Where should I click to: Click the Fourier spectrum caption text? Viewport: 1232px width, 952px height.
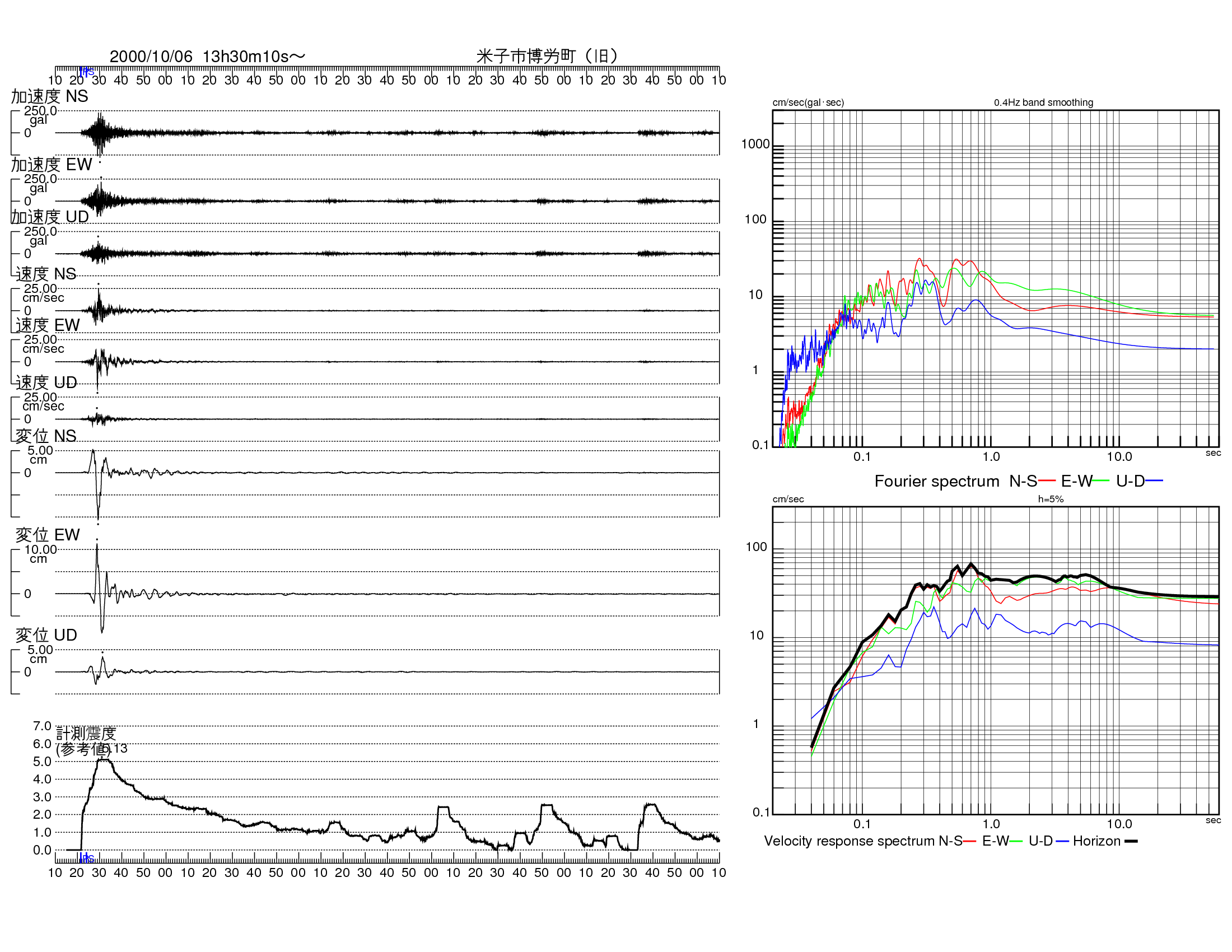tap(936, 481)
